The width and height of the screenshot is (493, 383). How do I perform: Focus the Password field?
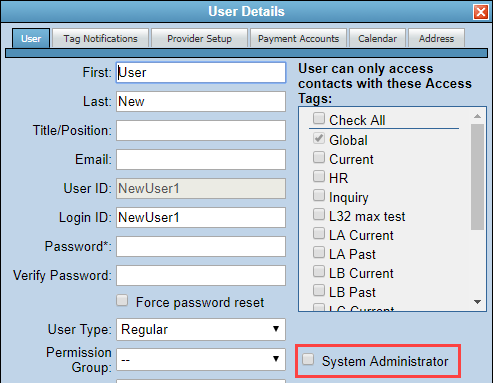pyautogui.click(x=201, y=246)
